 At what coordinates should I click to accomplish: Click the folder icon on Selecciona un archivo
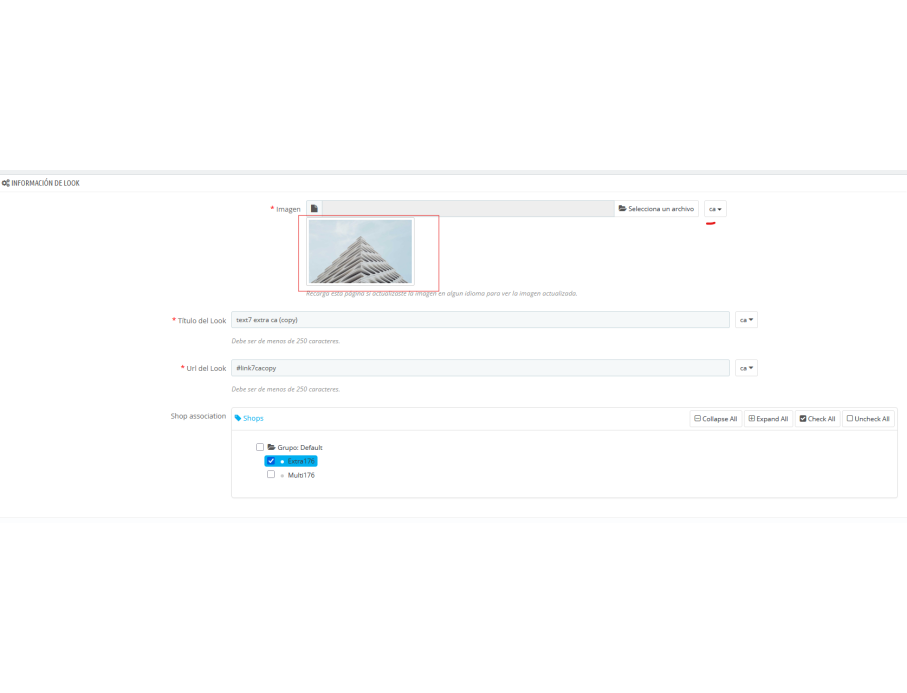pyautogui.click(x=622, y=208)
